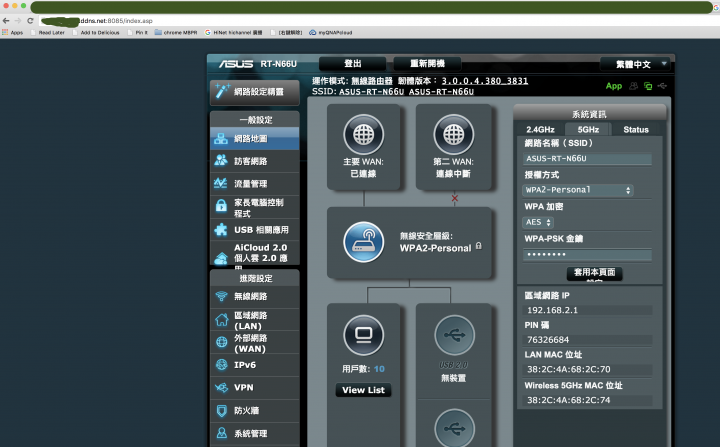Open the IPv6 settings icon

pos(222,365)
